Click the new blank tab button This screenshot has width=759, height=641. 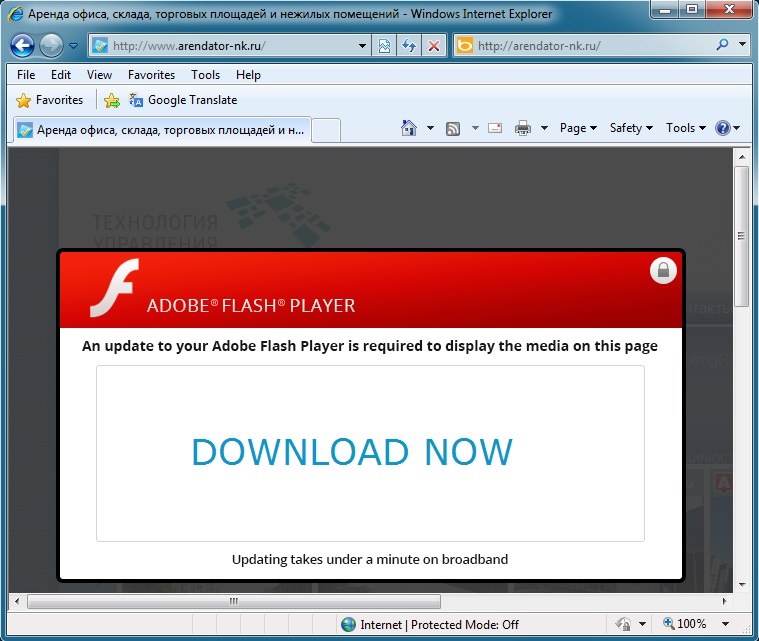coord(327,130)
